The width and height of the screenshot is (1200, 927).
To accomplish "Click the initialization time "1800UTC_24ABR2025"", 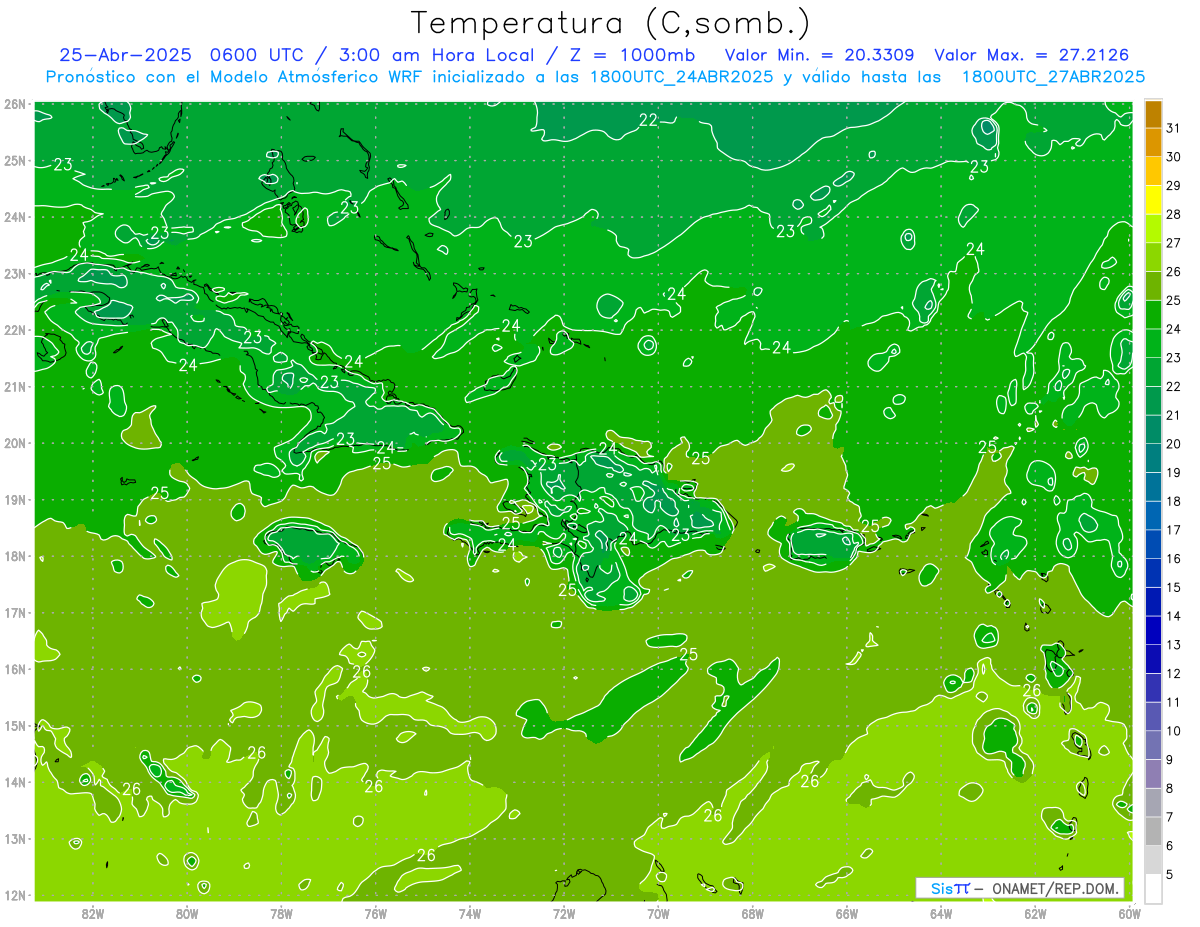I will (681, 77).
